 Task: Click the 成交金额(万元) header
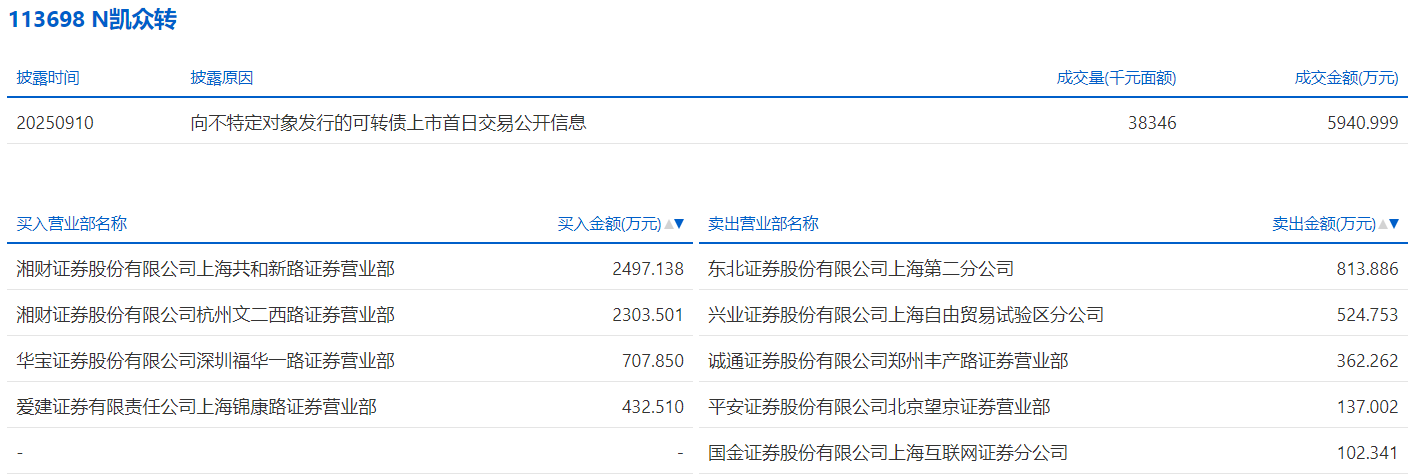point(1346,78)
